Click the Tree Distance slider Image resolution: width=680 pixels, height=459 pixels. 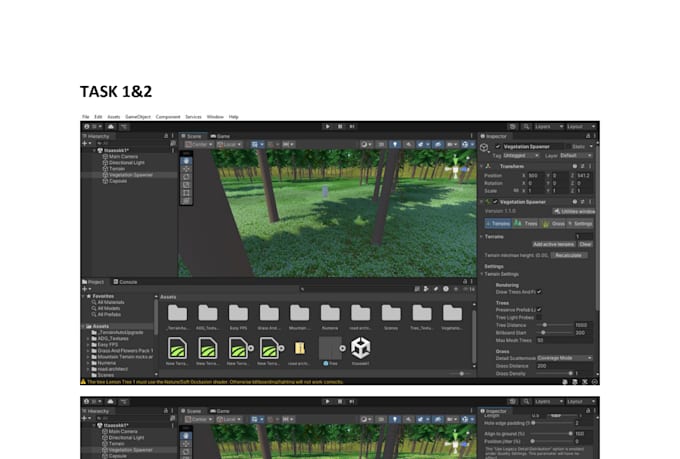(x=555, y=325)
